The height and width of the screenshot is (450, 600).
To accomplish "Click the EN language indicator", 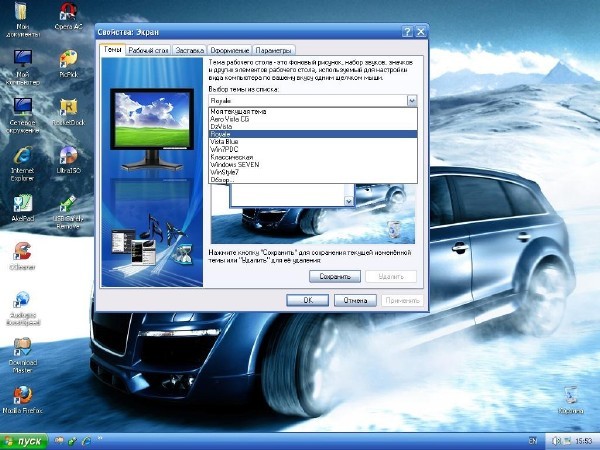I will click(533, 441).
